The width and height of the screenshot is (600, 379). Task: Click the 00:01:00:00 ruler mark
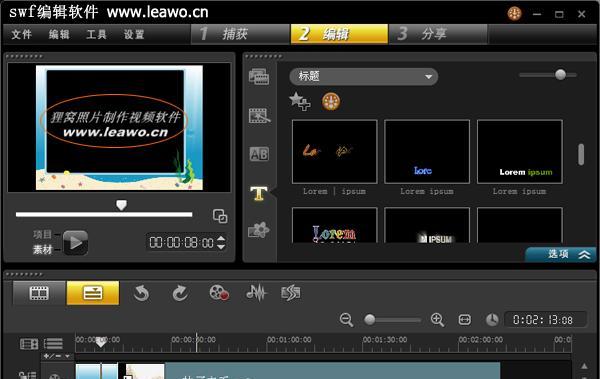(x=289, y=340)
